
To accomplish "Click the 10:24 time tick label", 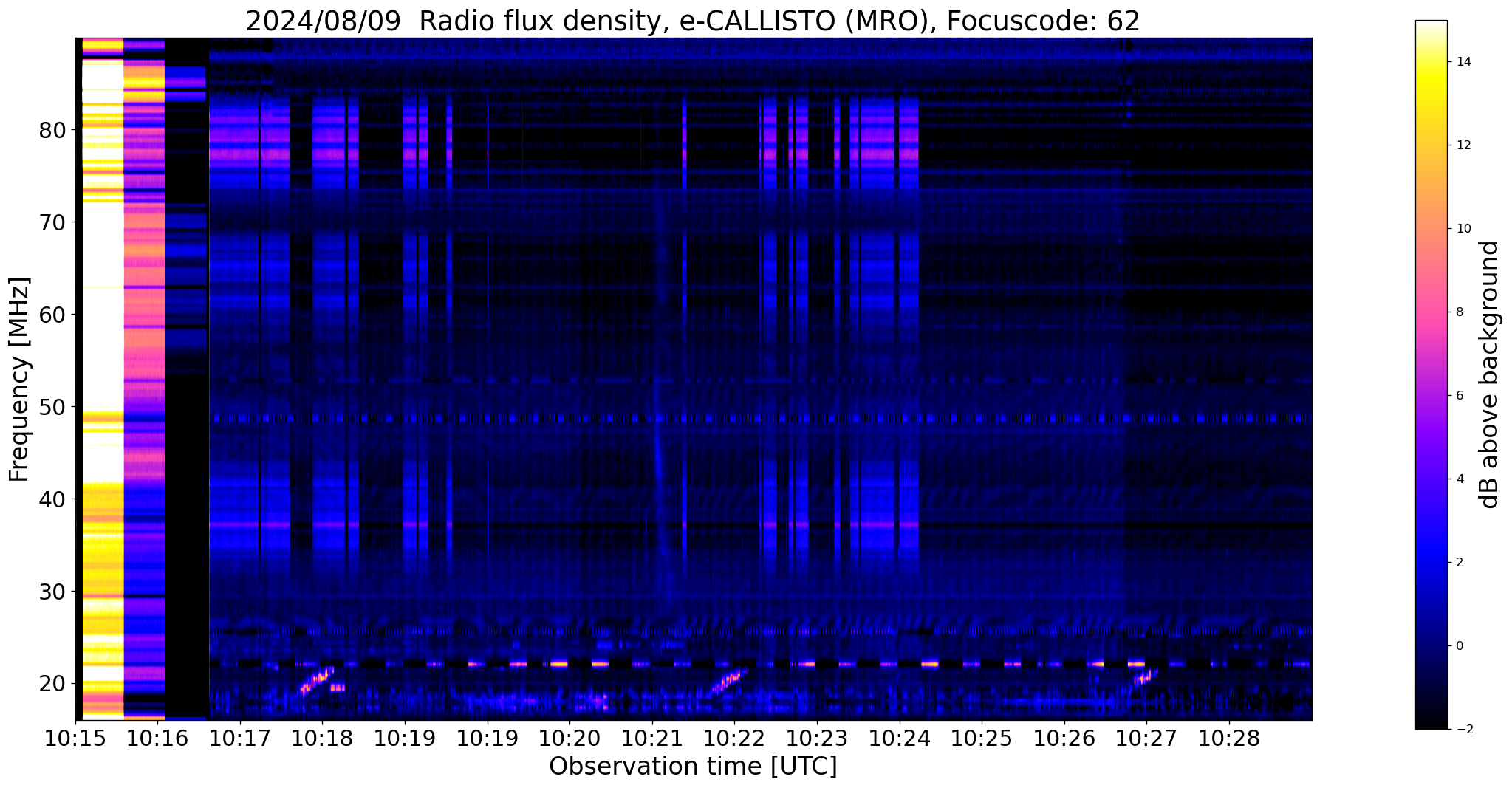I will (x=900, y=739).
